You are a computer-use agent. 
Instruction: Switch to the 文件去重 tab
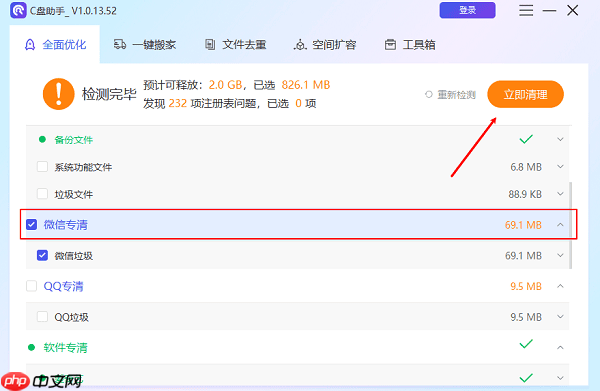tap(235, 45)
